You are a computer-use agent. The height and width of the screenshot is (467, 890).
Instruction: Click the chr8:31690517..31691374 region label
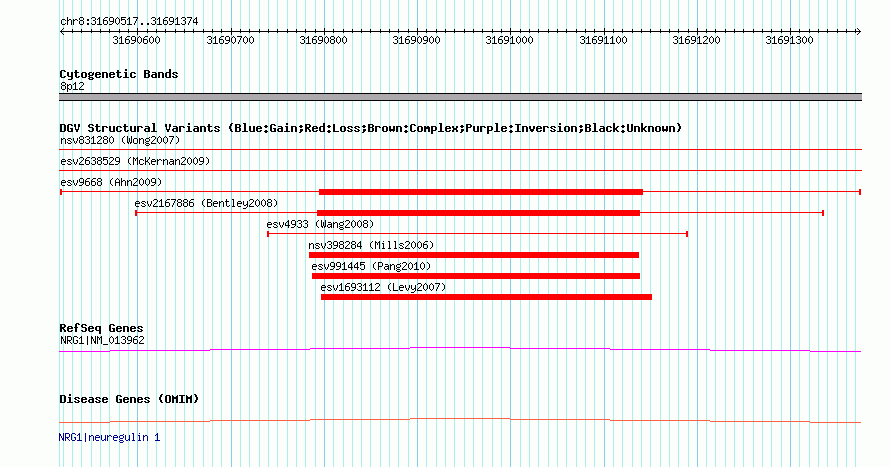(129, 21)
